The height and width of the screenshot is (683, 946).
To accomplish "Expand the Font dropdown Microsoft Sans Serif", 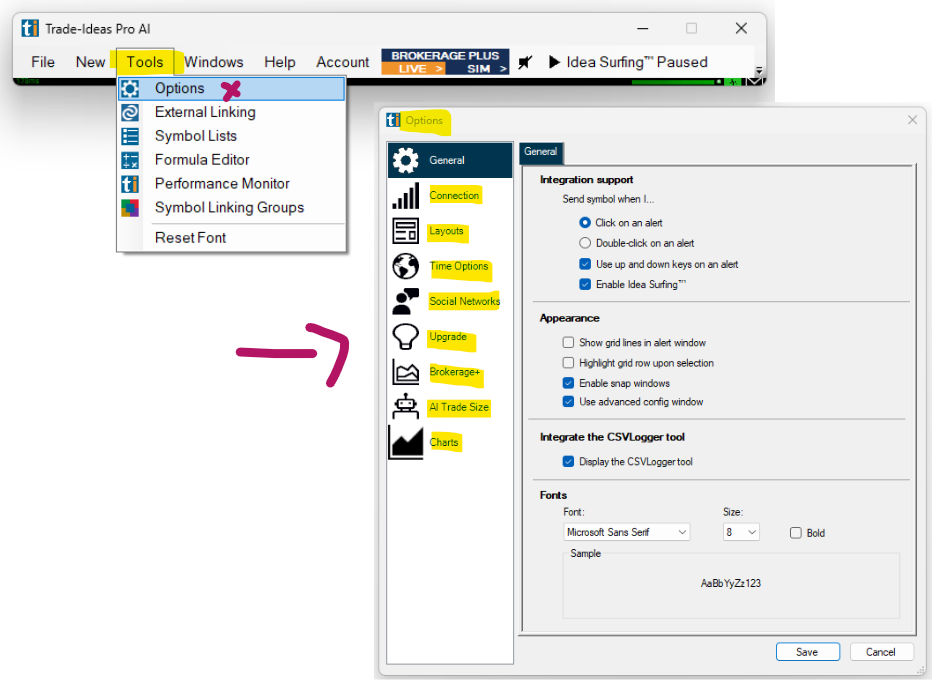I will (x=627, y=533).
